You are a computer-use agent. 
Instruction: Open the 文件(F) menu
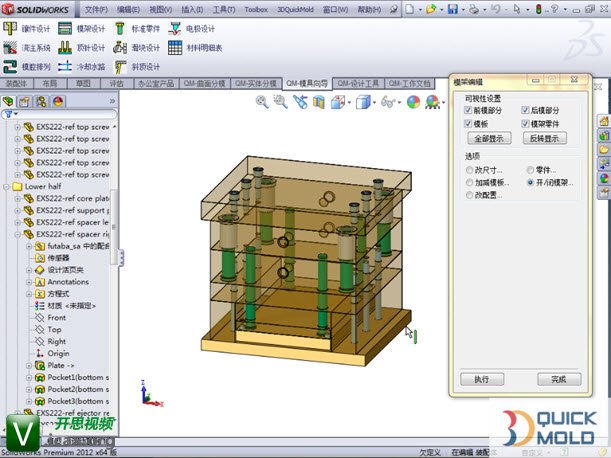pyautogui.click(x=96, y=9)
